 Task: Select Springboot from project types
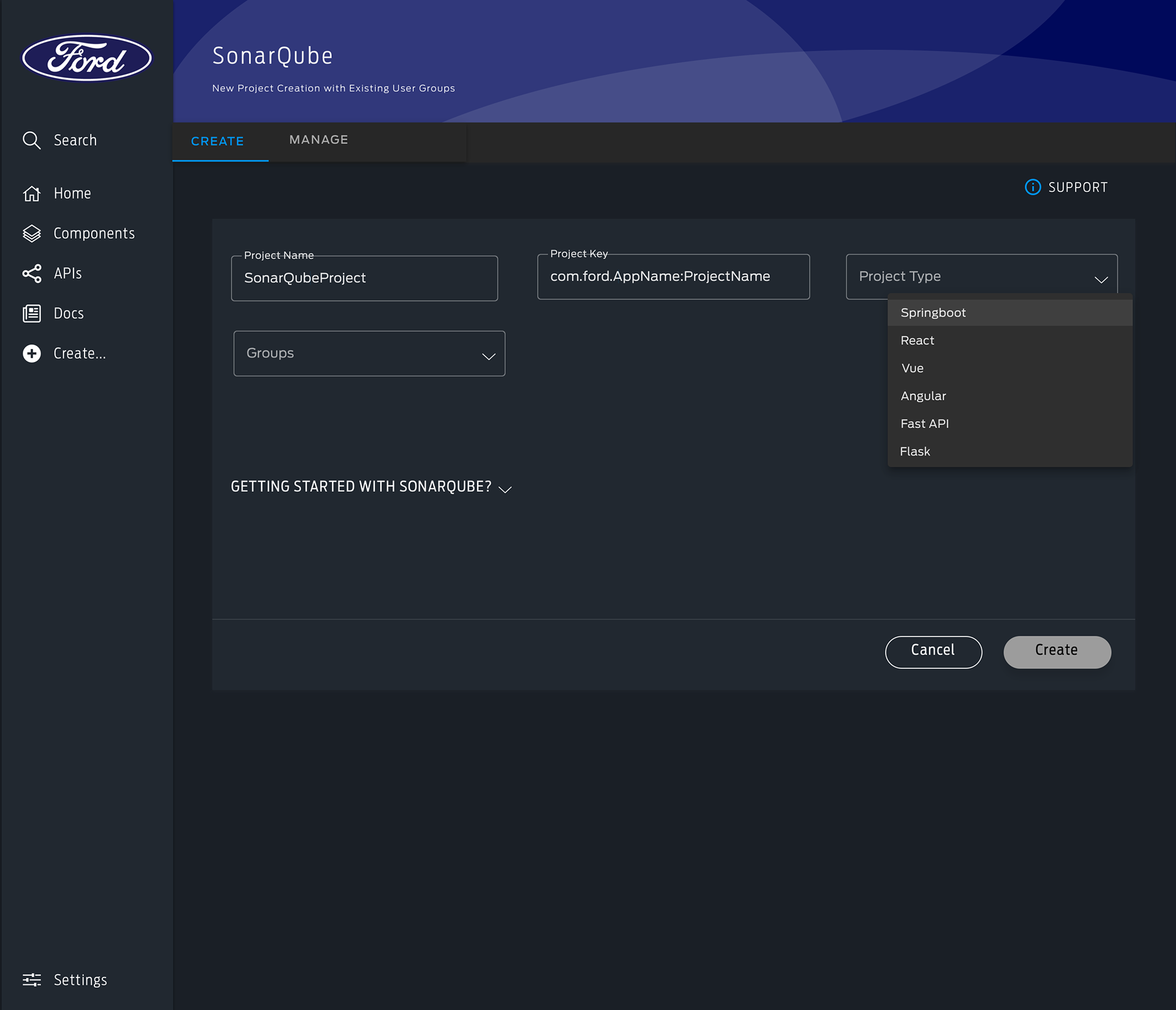coord(1009,312)
